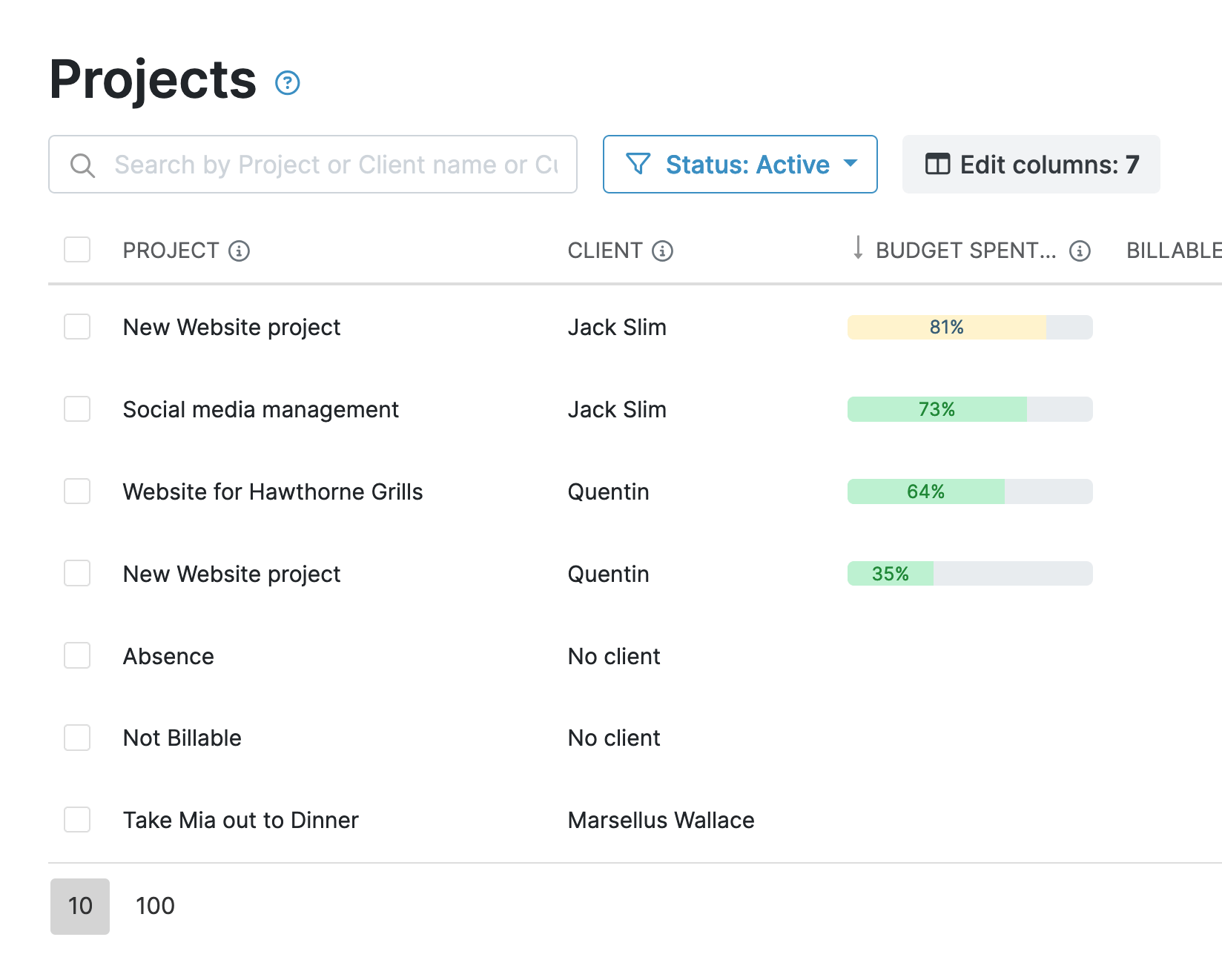This screenshot has height=980, width=1222.
Task: Check the Website for Hawthorne Grills row
Action: tap(76, 491)
